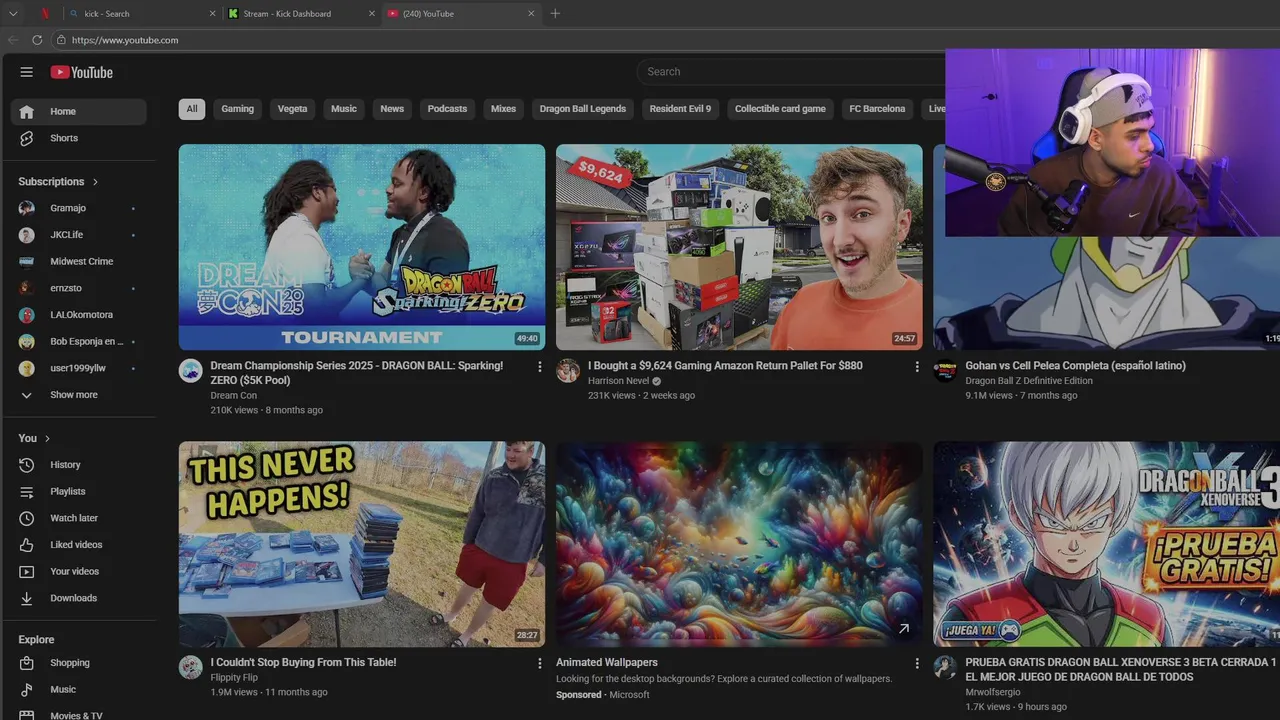Click the YouTube logo
This screenshot has width=1280, height=720.
[x=81, y=72]
